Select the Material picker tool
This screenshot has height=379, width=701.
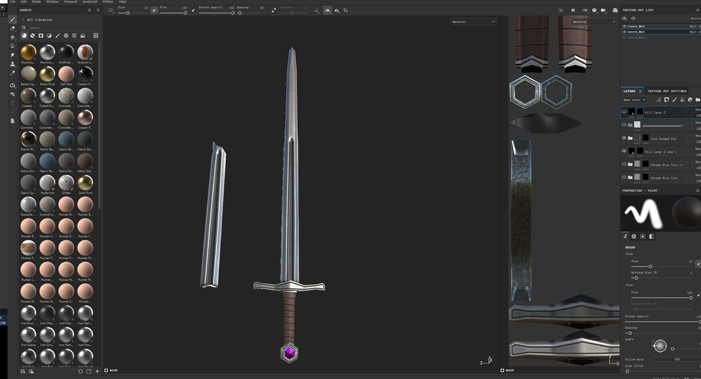pos(13,73)
